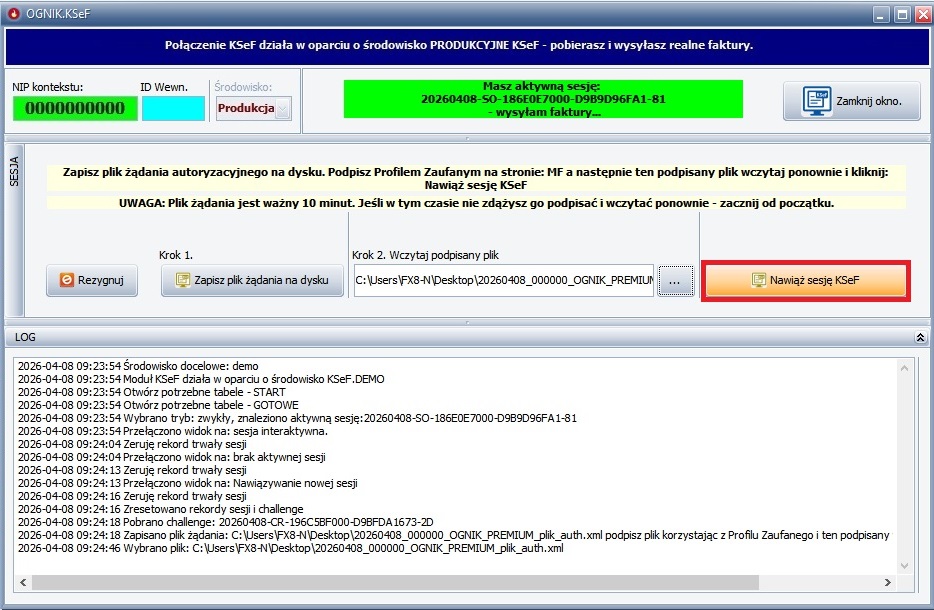Screen dimensions: 934x610
Task: Click the signed file path field
Action: point(503,281)
